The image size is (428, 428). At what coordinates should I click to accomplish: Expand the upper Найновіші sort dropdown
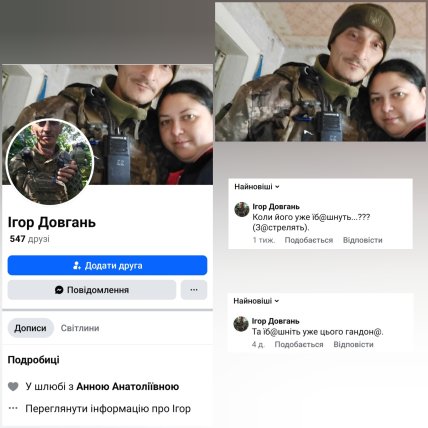tap(257, 187)
